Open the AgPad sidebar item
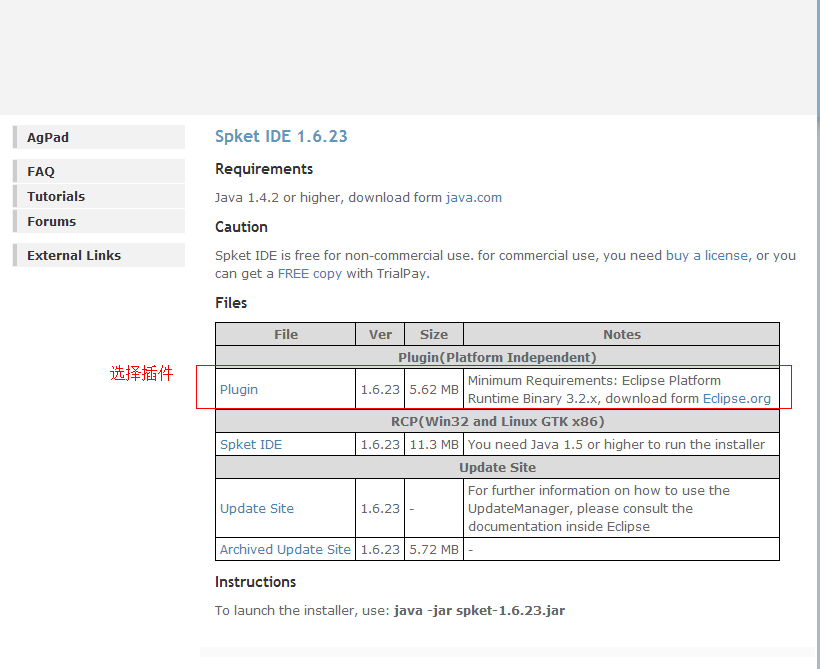This screenshot has height=669, width=820. (99, 137)
